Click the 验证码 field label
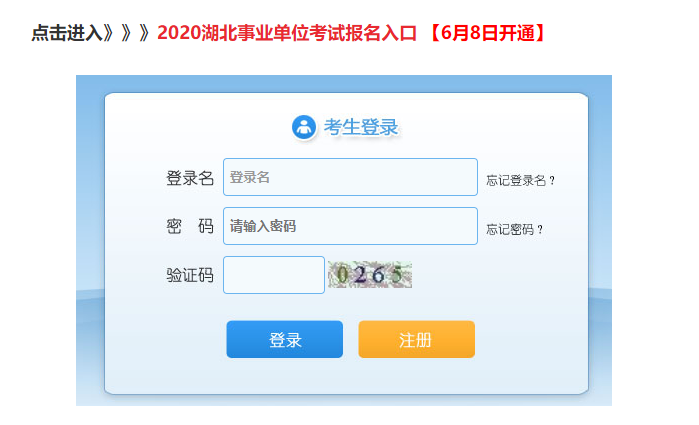 190,275
